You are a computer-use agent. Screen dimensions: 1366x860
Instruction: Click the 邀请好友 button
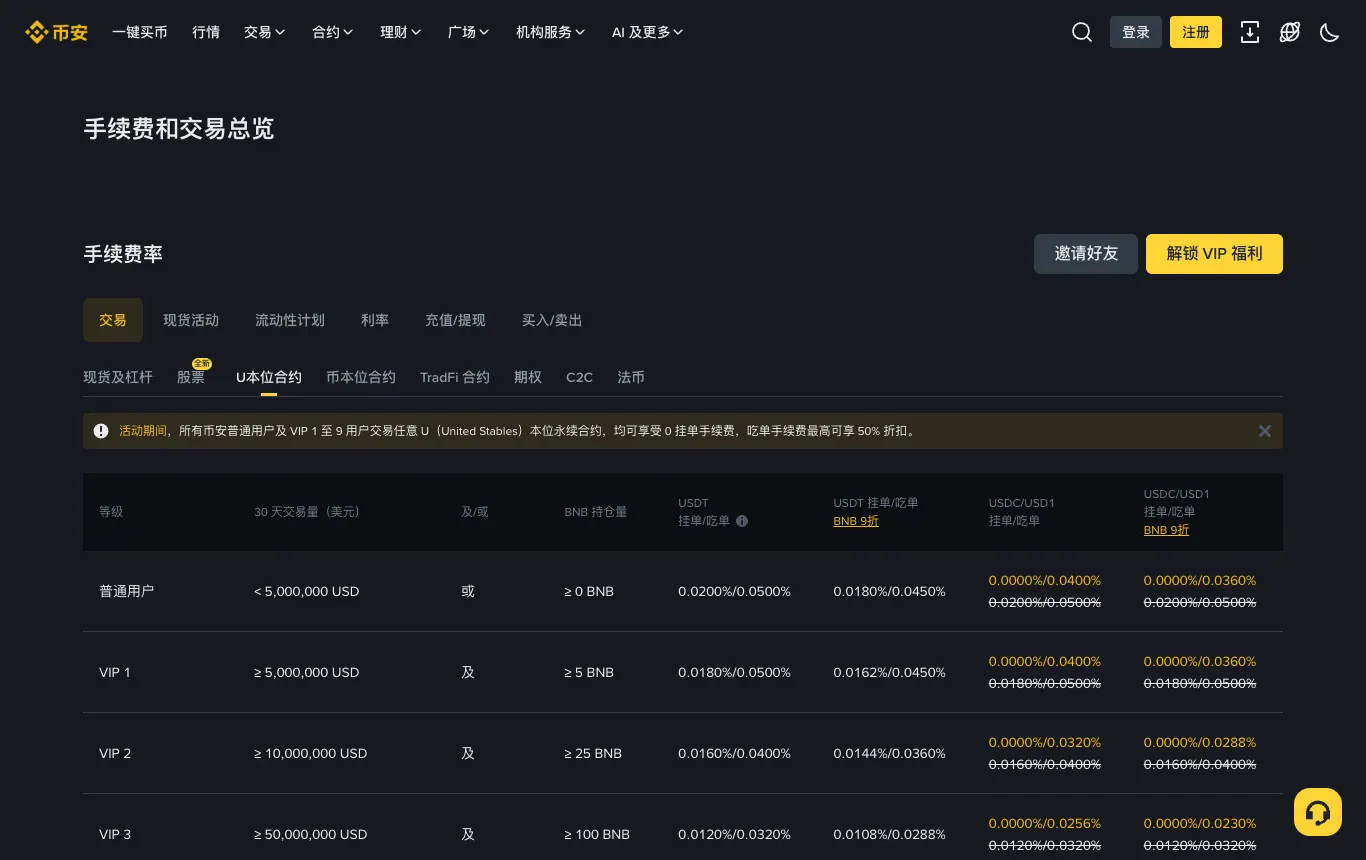point(1086,254)
